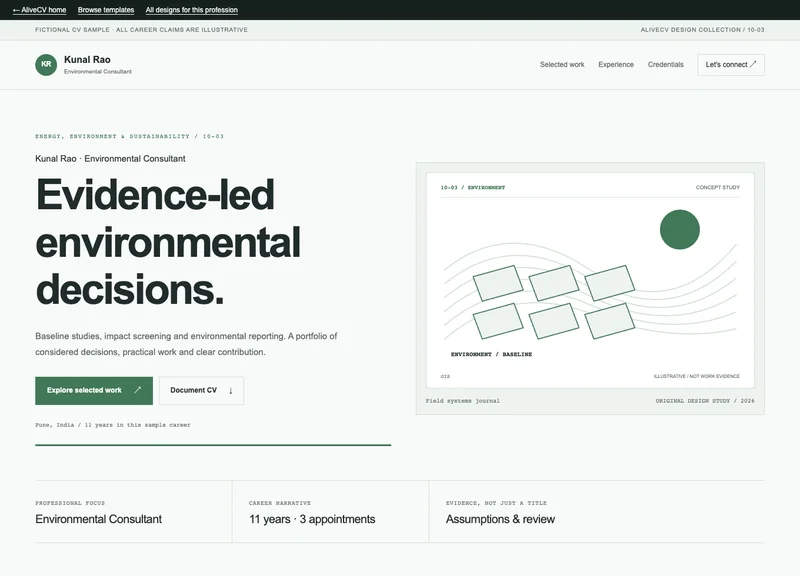Image resolution: width=800 pixels, height=576 pixels.
Task: Click 'ALIVECV DESIGN COLLECTION / 10-03' text
Action: [x=703, y=30]
